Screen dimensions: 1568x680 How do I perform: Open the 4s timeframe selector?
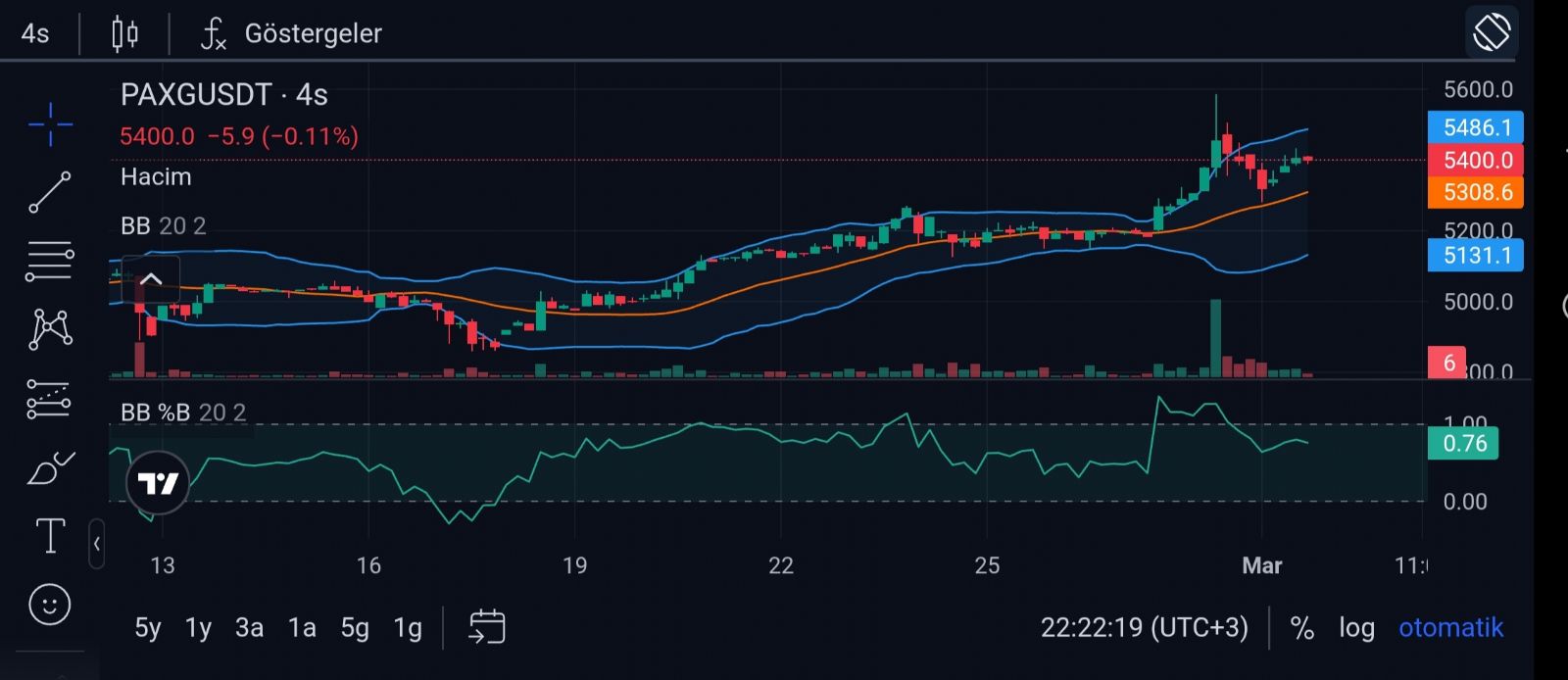pyautogui.click(x=35, y=33)
